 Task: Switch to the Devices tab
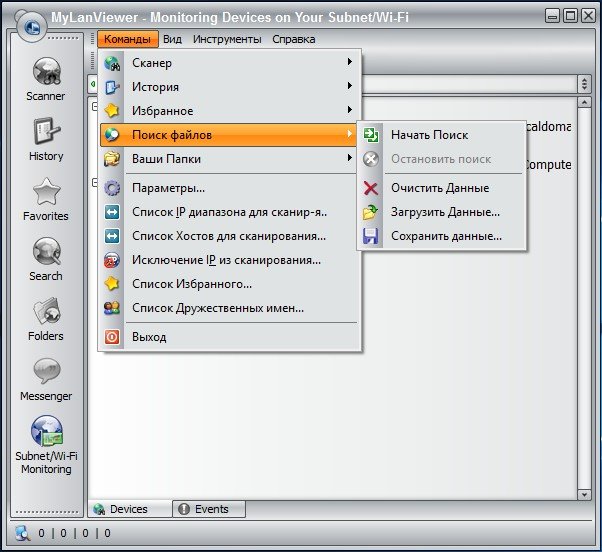click(x=130, y=509)
